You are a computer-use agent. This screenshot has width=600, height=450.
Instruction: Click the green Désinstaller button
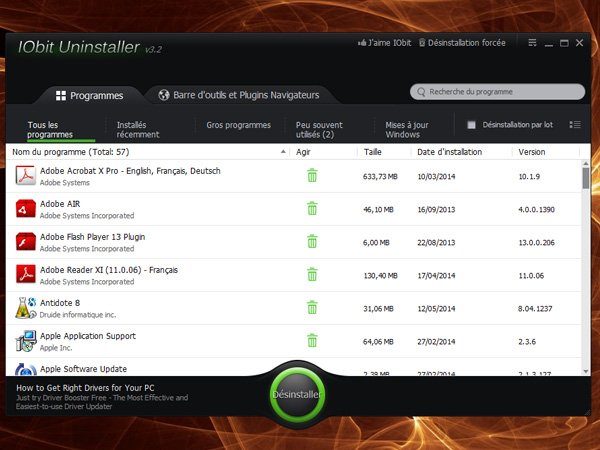tap(297, 394)
